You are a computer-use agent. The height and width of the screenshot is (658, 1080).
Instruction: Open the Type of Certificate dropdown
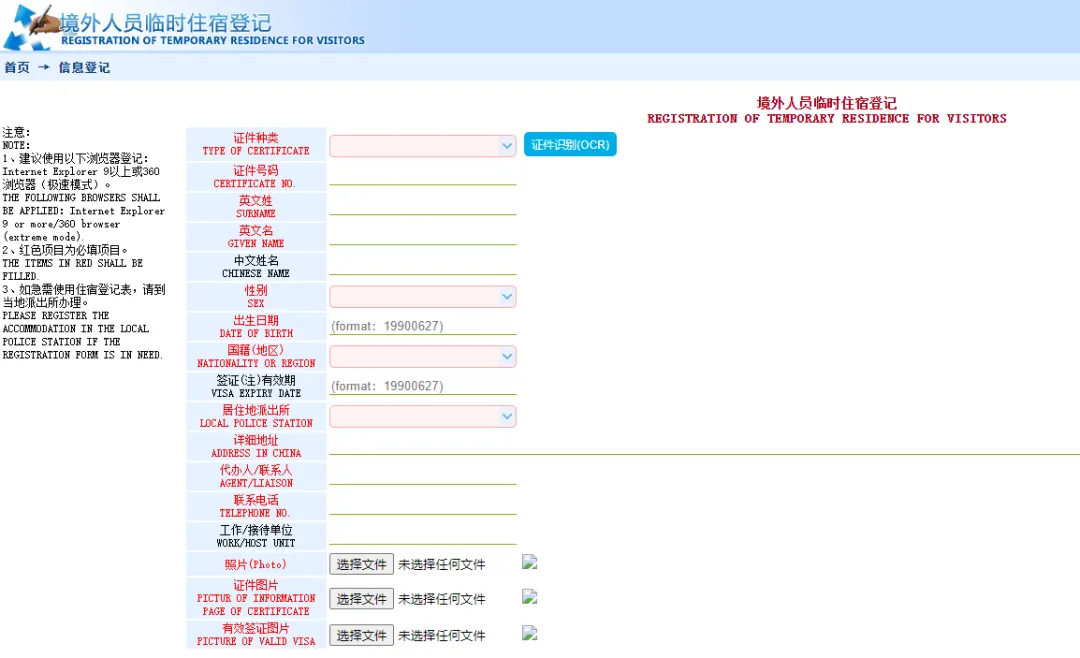click(423, 146)
